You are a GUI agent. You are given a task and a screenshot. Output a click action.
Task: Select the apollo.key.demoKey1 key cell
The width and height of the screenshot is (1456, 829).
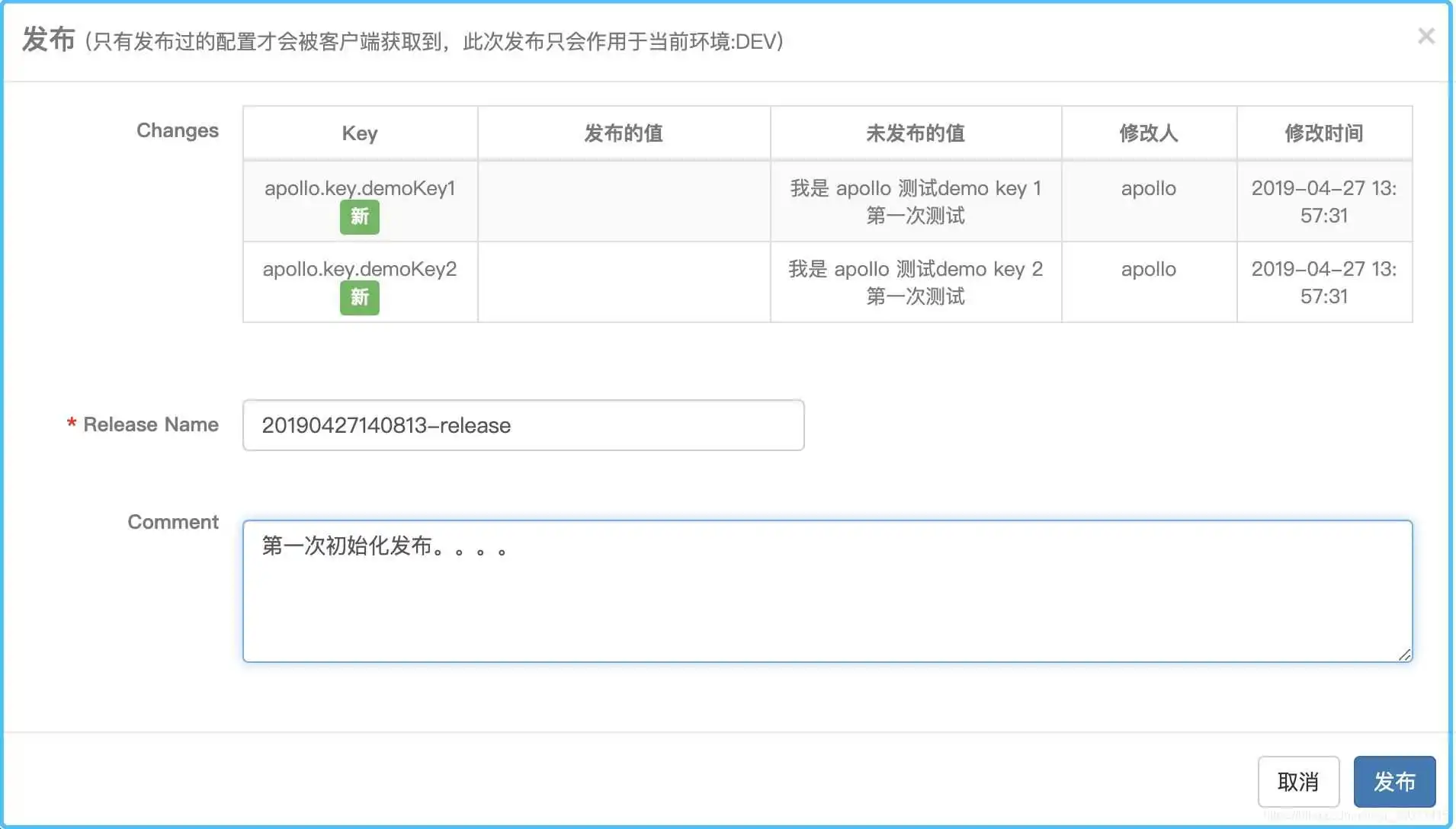click(359, 188)
